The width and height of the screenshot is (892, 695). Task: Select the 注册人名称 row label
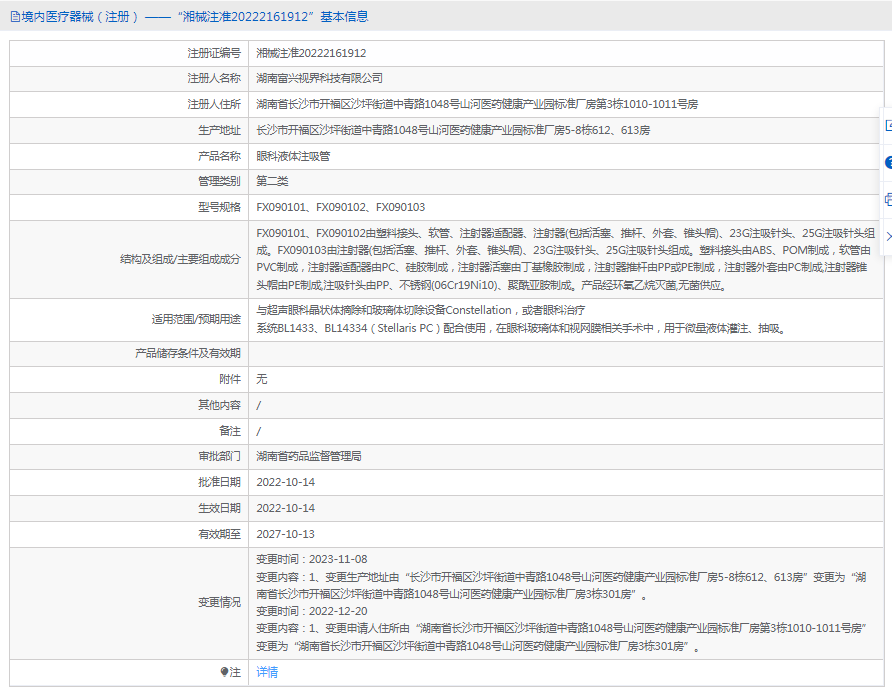214,78
